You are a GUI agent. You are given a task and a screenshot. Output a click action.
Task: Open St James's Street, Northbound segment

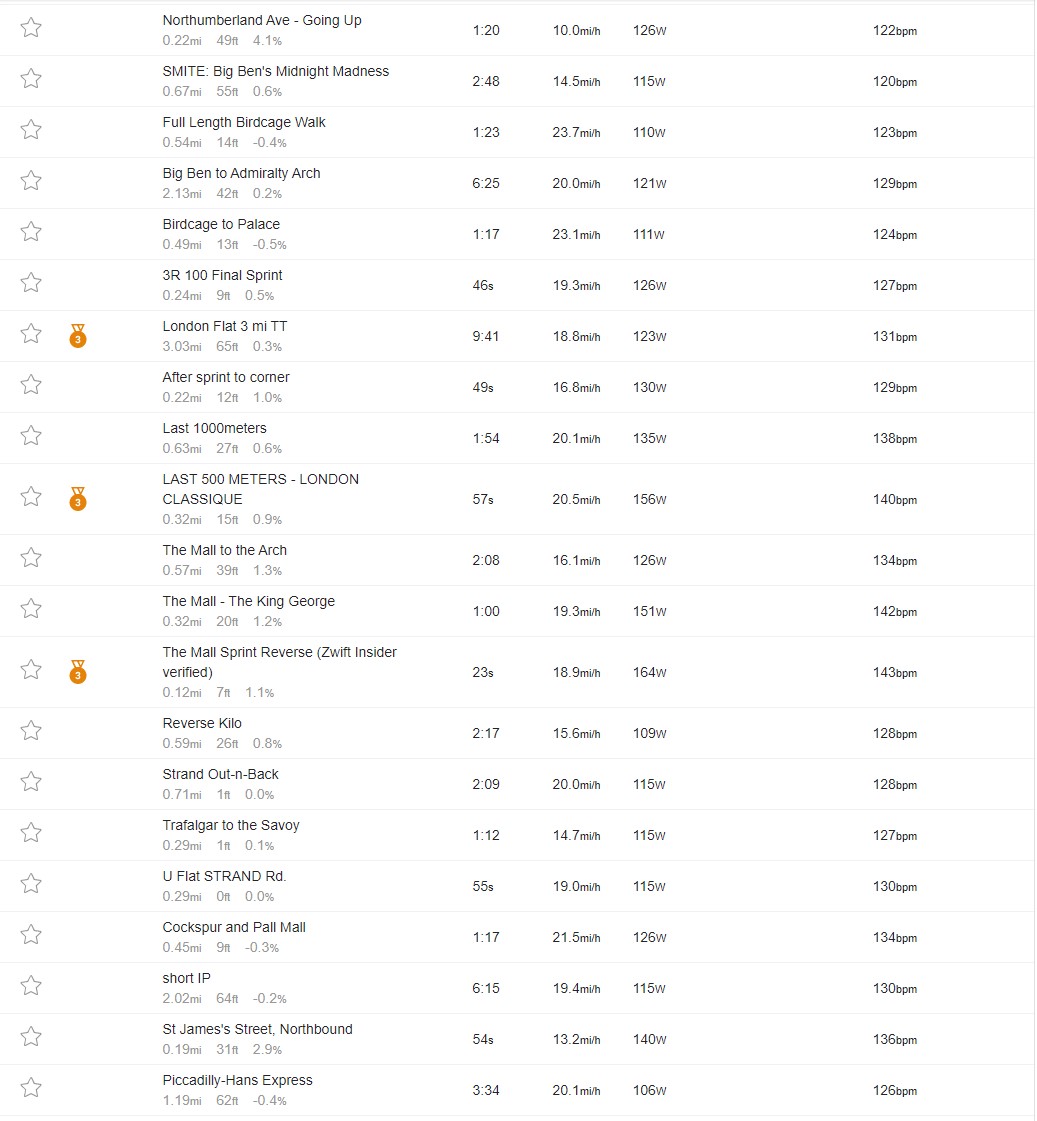pos(257,1029)
